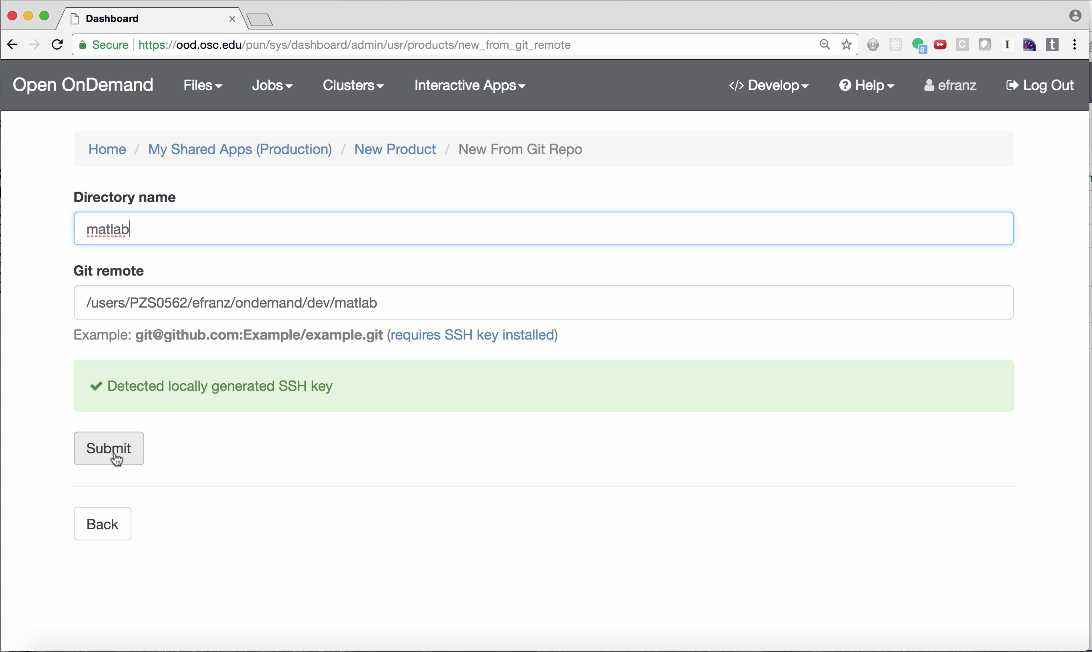The width and height of the screenshot is (1092, 652).
Task: Click the green Secure padlock icon
Action: pos(84,45)
